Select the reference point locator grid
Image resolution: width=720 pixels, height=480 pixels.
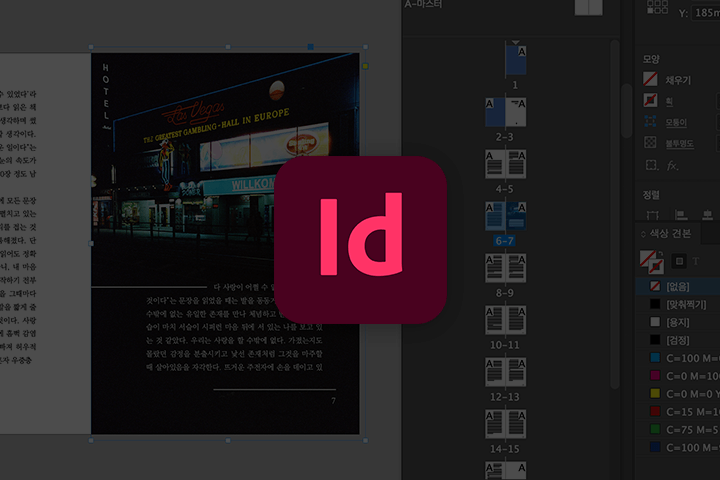pos(657,6)
